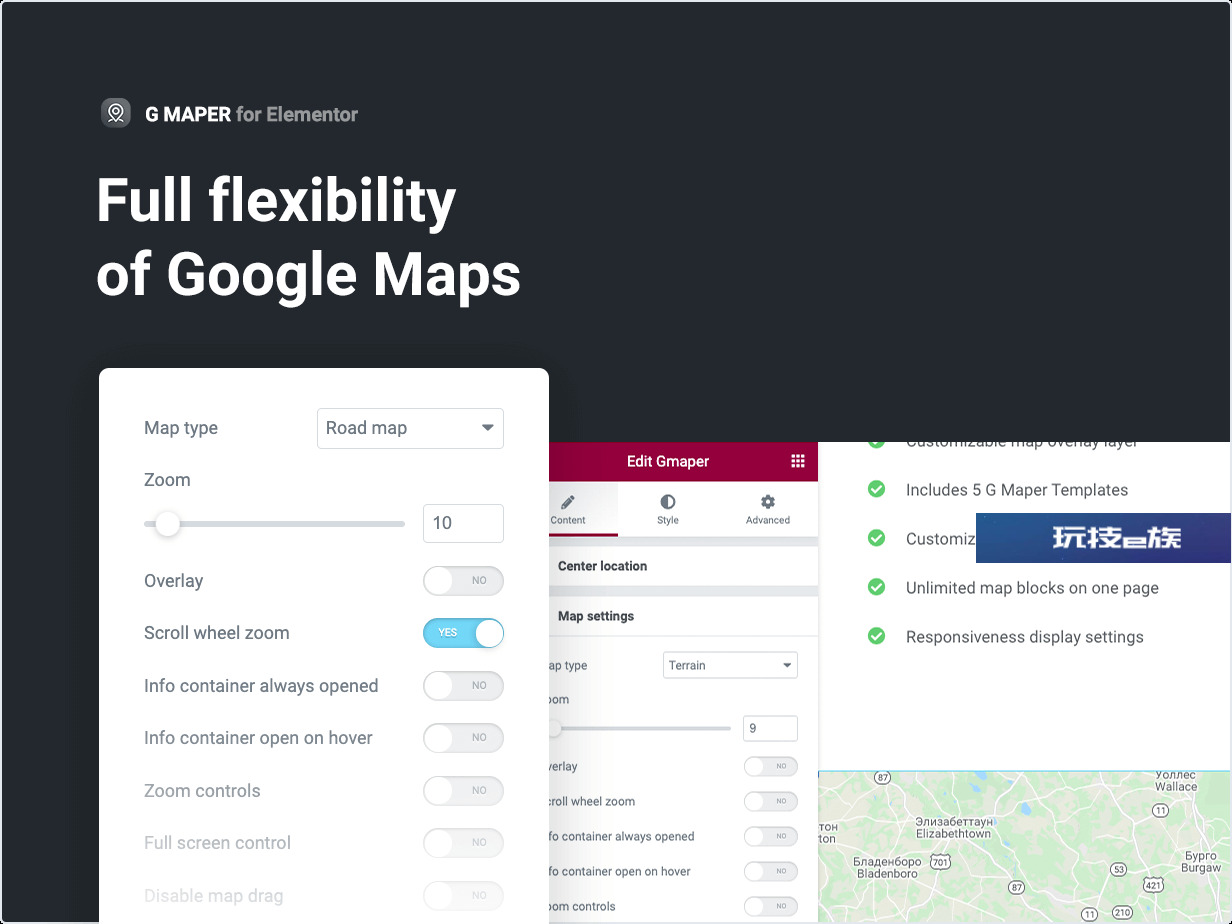Click the Zoom value field showing 9

coord(770,728)
